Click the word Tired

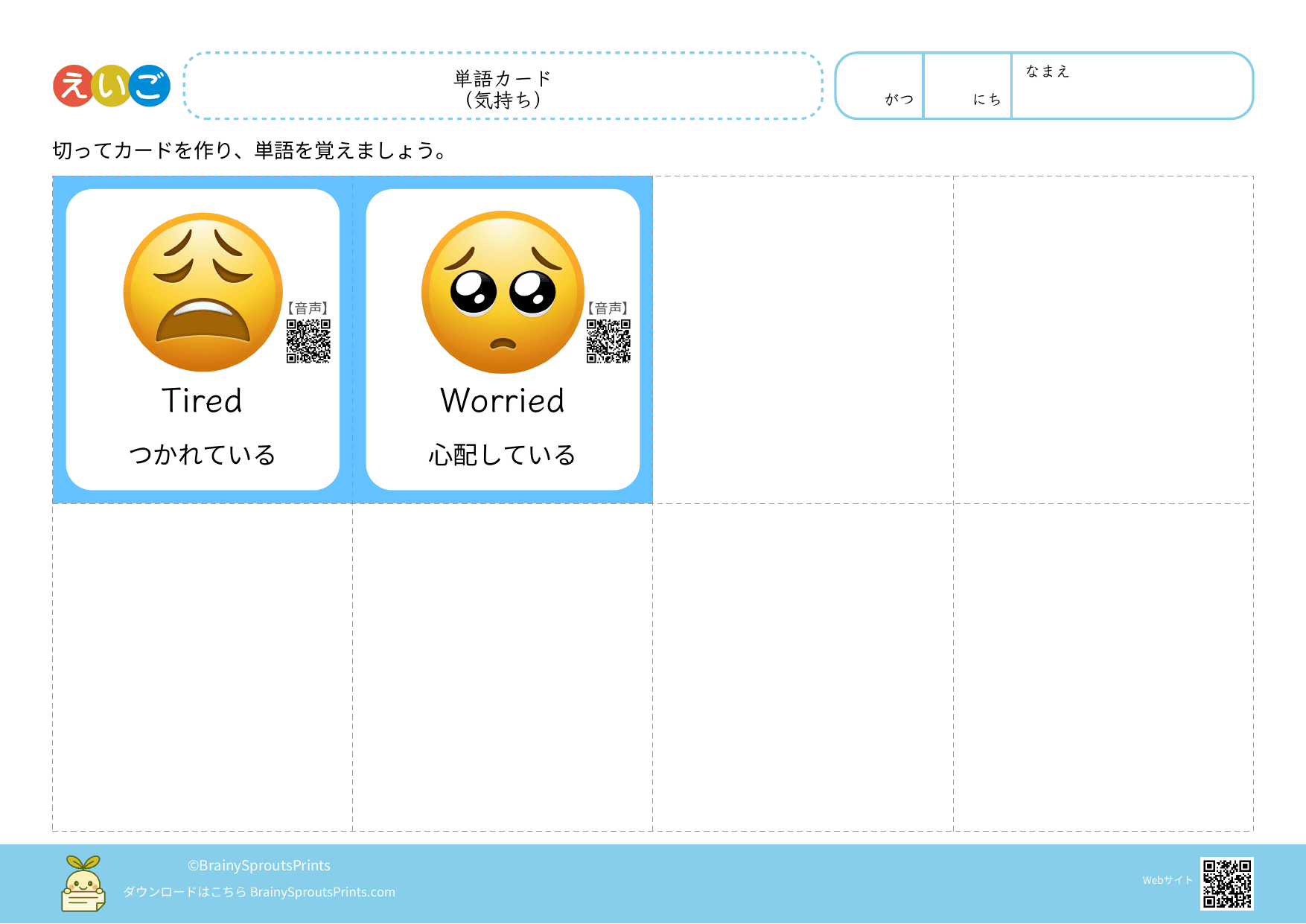pyautogui.click(x=203, y=401)
